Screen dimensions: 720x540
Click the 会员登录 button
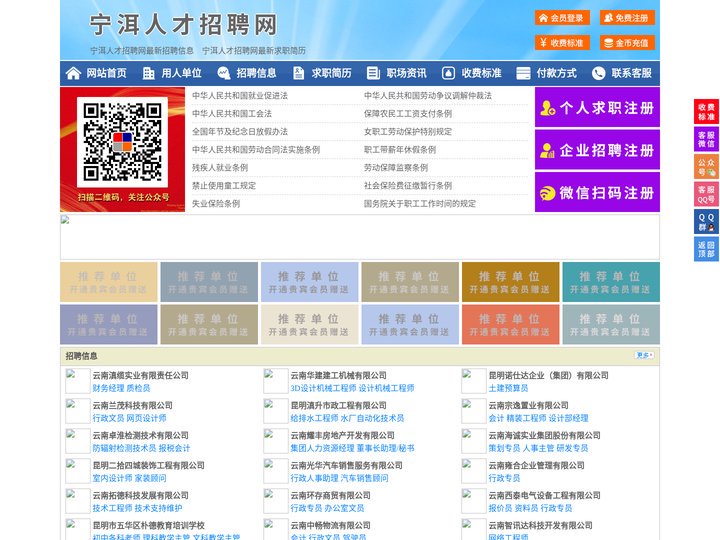point(562,18)
